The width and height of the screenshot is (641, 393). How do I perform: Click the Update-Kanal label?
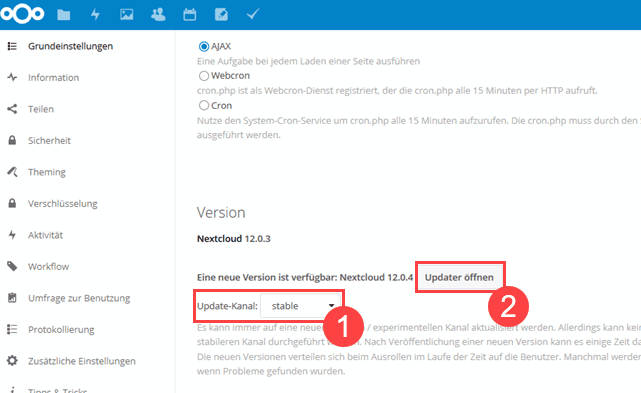point(227,306)
